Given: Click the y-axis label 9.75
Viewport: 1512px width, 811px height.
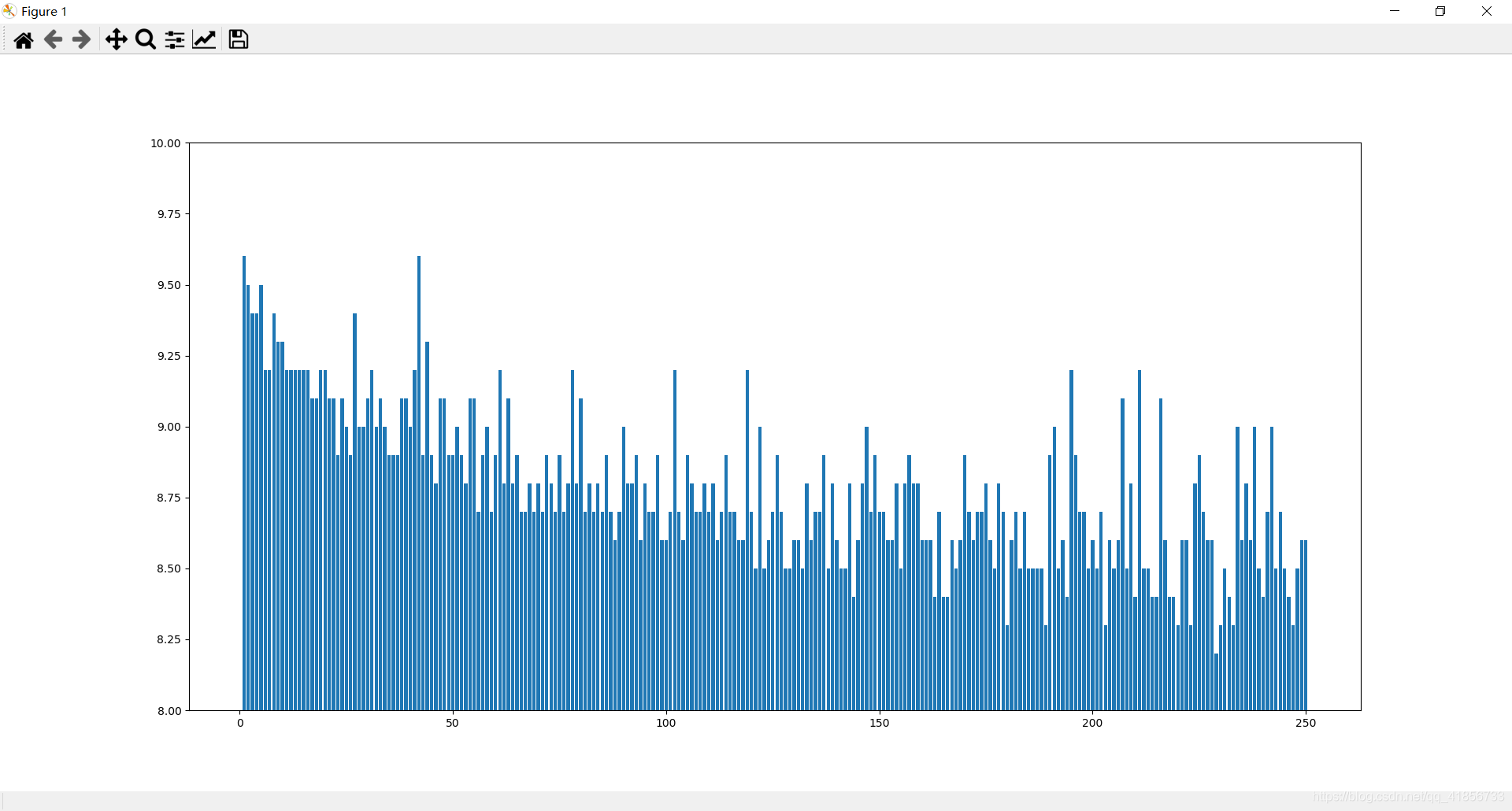Looking at the screenshot, I should click(169, 214).
